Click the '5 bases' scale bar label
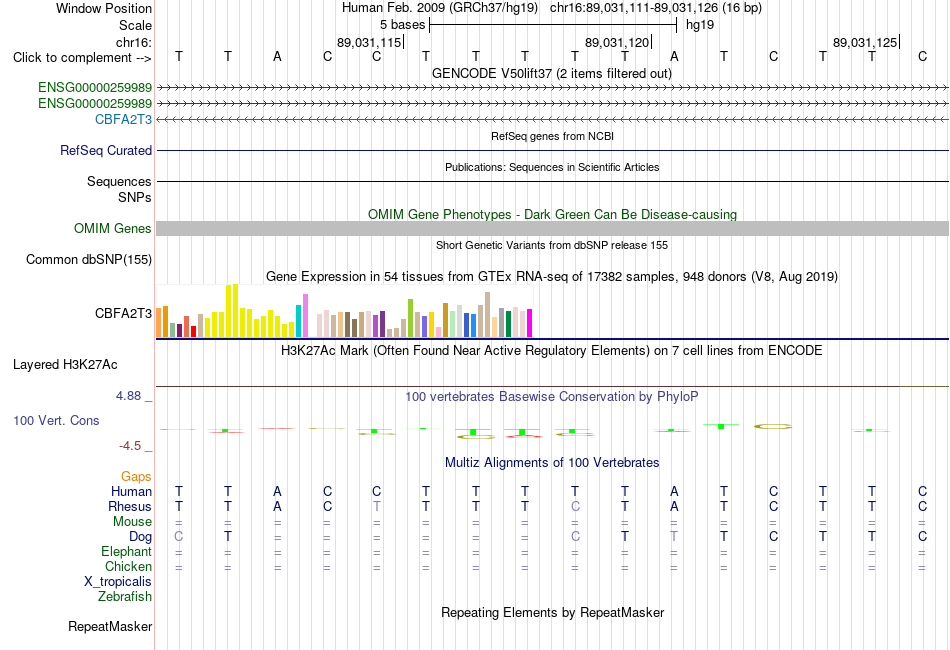Viewport: 950px width, 650px height. (x=402, y=25)
